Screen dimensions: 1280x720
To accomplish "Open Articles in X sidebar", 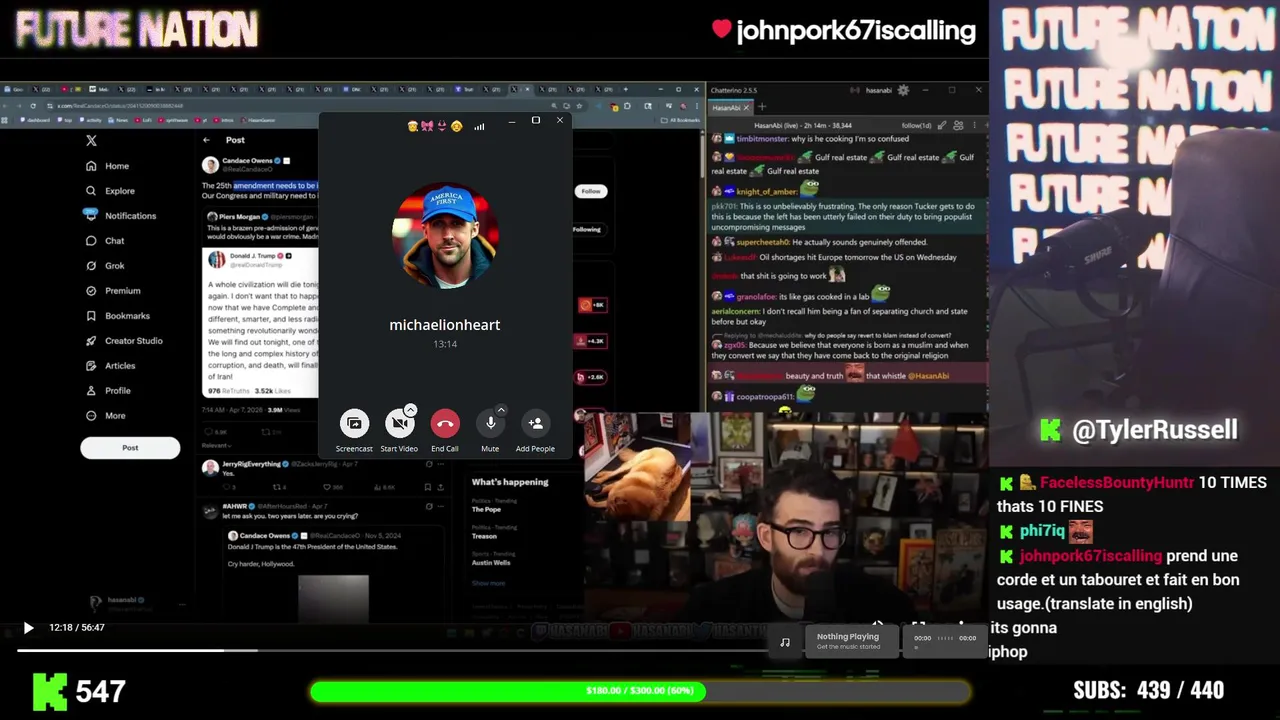I will 111,366.
